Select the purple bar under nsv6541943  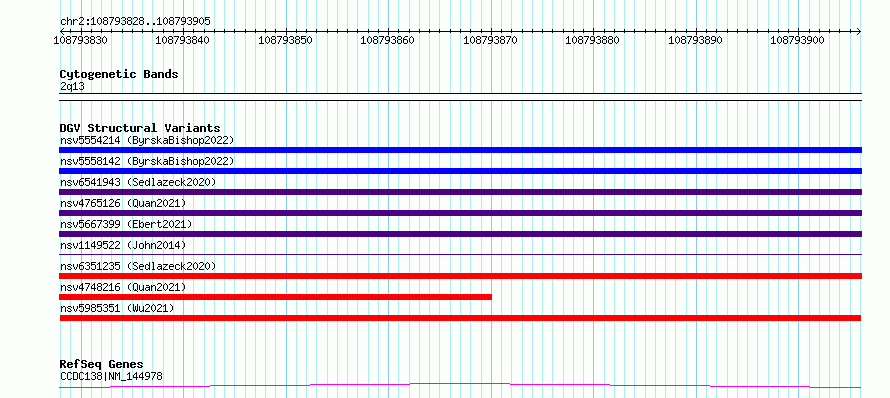tap(460, 192)
